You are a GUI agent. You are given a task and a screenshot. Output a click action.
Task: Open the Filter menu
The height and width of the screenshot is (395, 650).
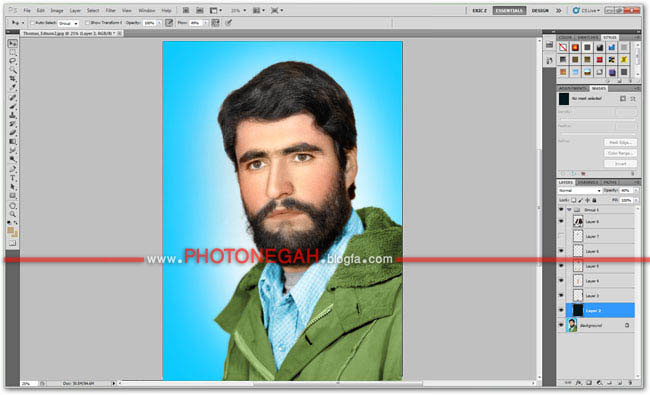(x=110, y=10)
